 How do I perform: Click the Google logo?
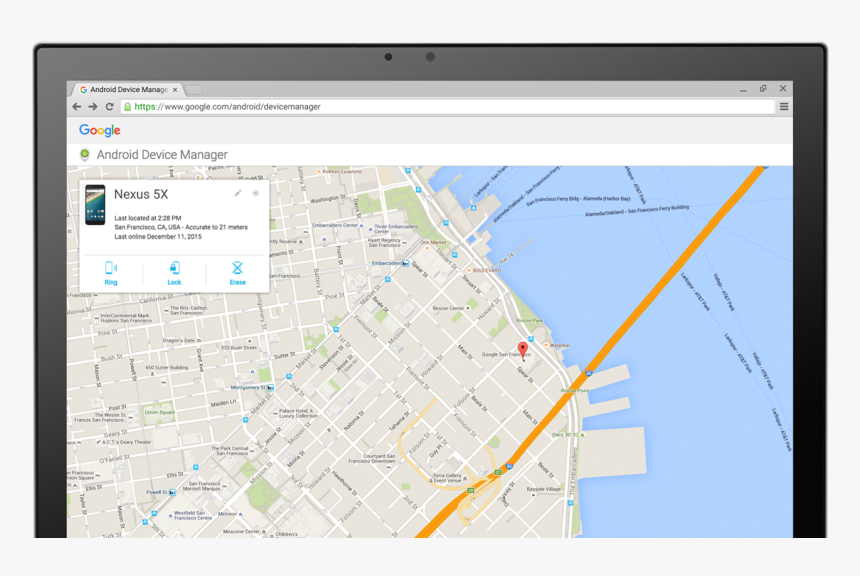[x=100, y=130]
